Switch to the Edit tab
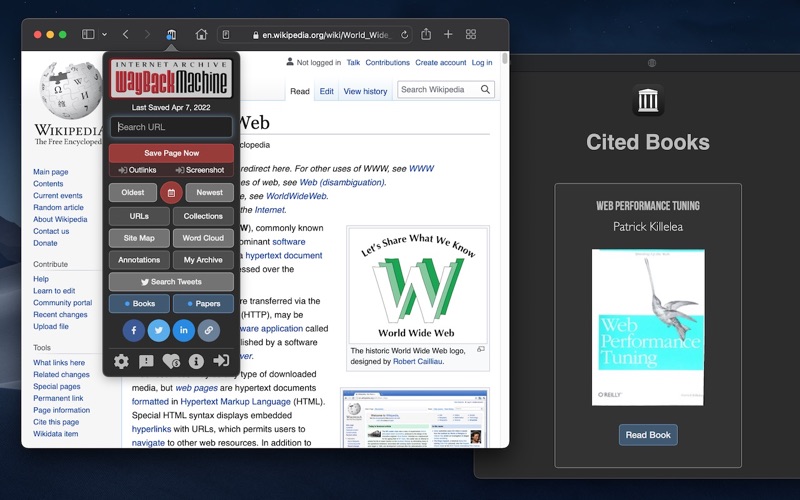This screenshot has width=800, height=500. tap(327, 91)
